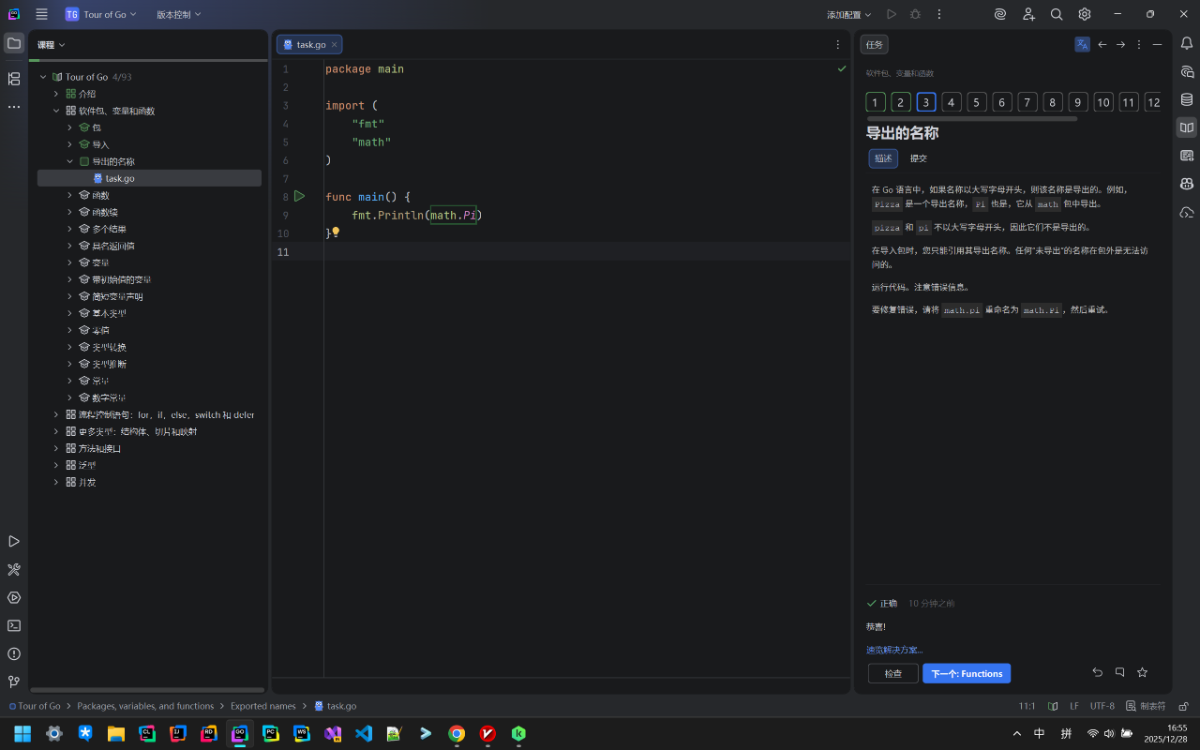Expand the 函数 lesson in course tree
Viewport: 1200px width, 750px height.
69,195
